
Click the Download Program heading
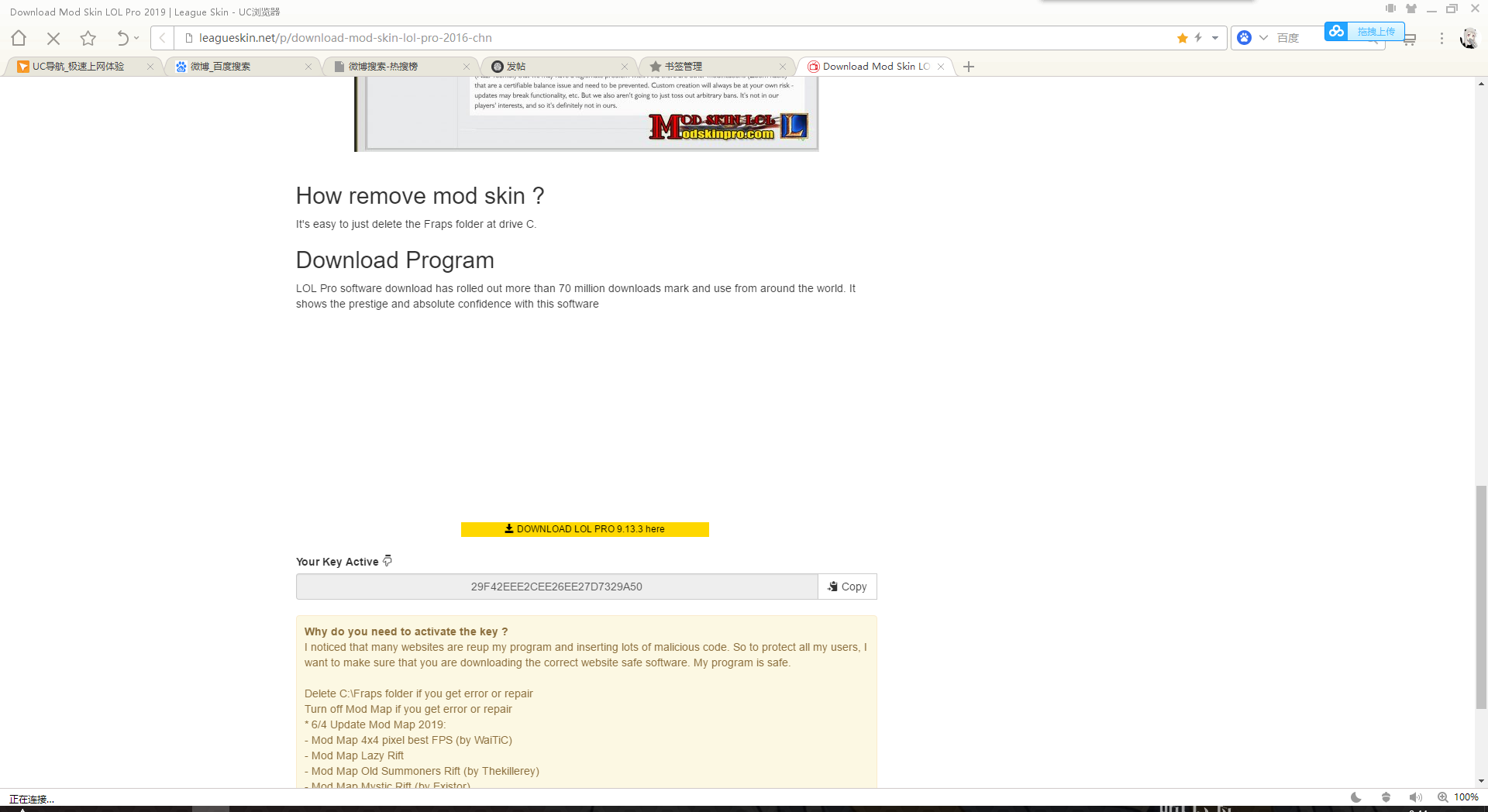click(x=395, y=260)
